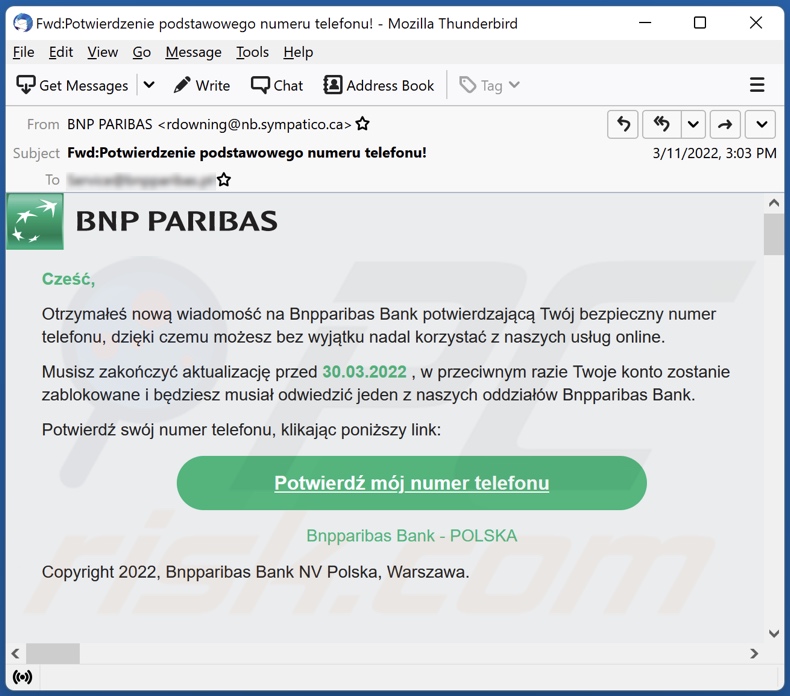Image resolution: width=790 pixels, height=696 pixels.
Task: Click the online status indicator in status bar
Action: [22, 677]
